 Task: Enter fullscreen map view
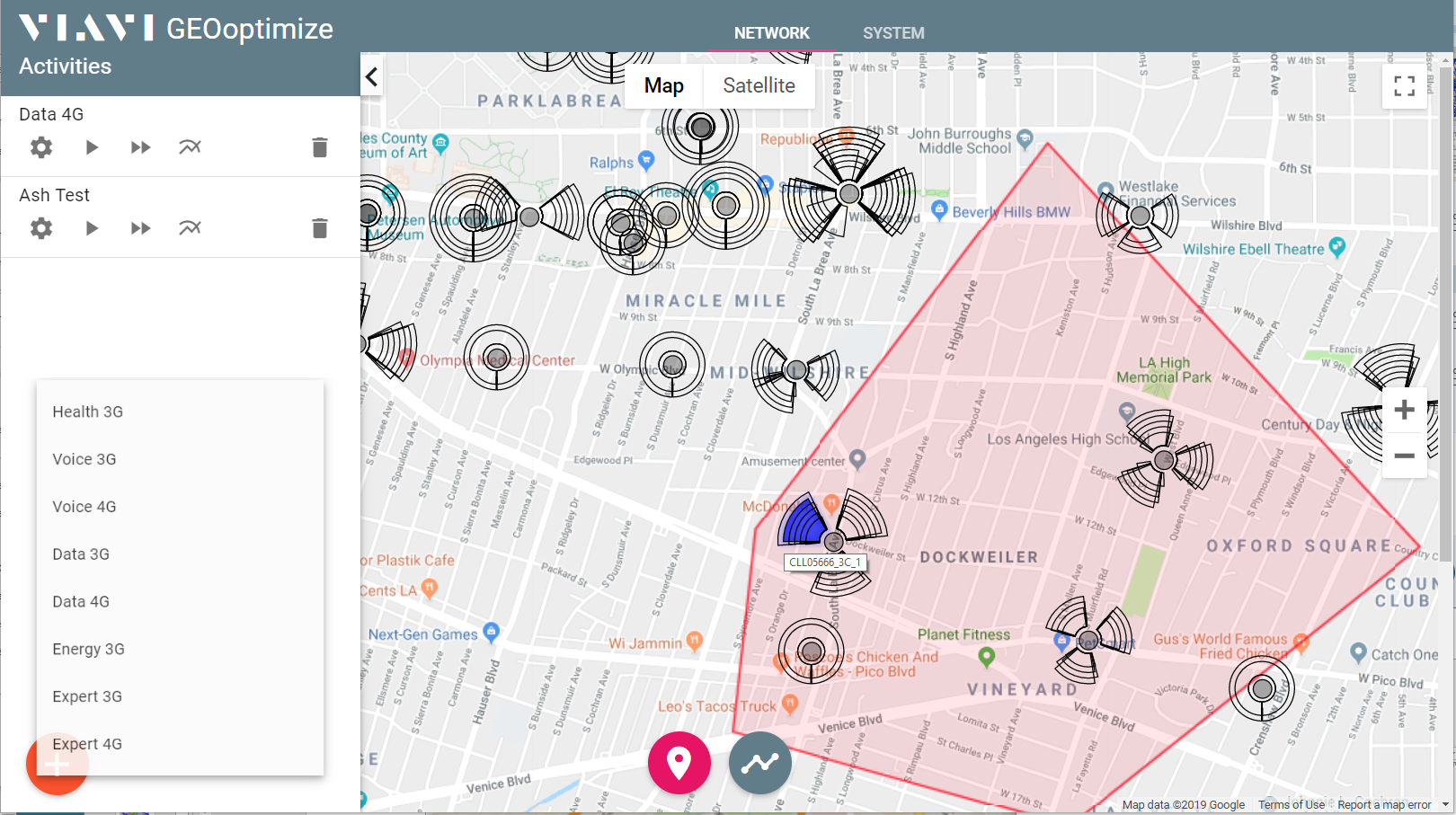pyautogui.click(x=1405, y=86)
